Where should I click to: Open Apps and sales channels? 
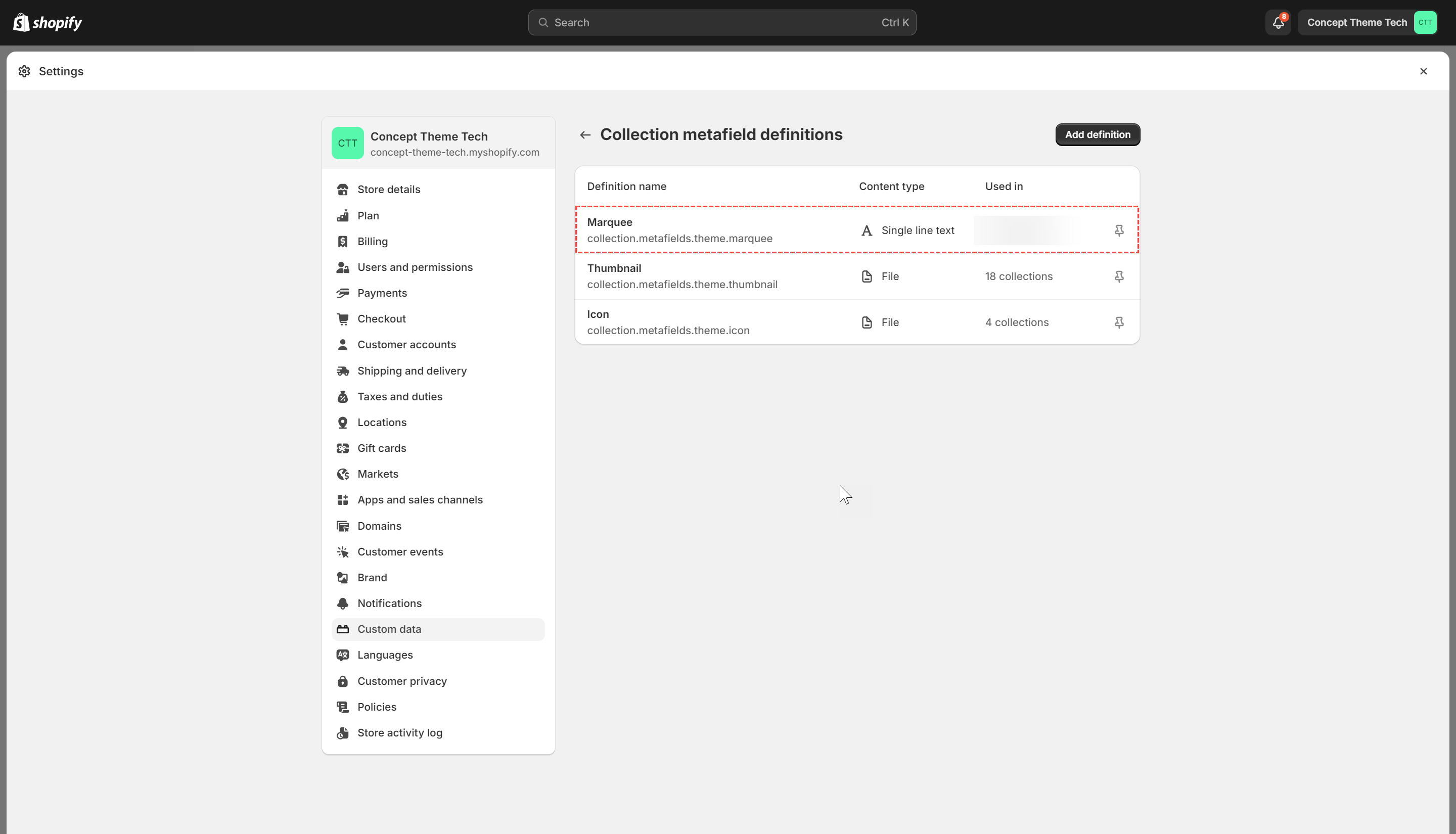pos(438,499)
